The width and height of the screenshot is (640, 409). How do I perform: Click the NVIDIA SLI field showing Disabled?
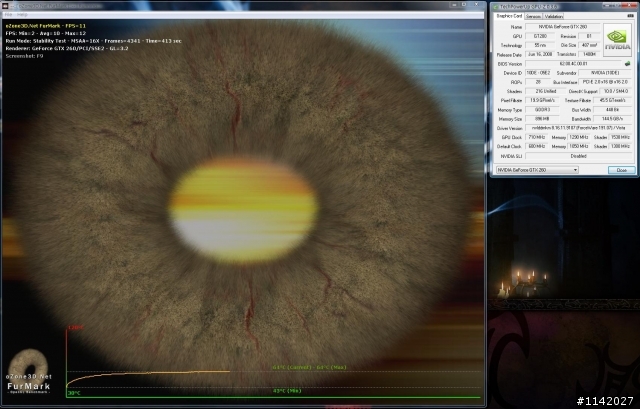pos(578,156)
